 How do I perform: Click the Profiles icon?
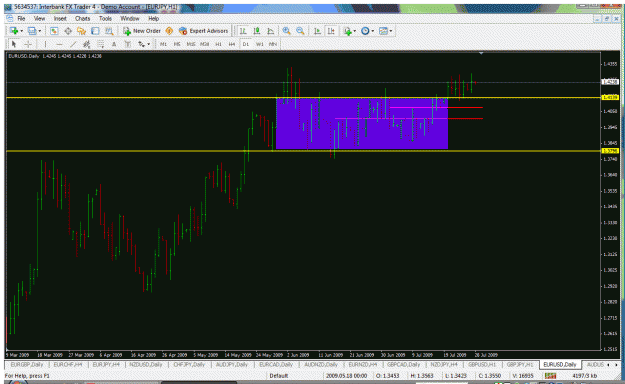point(32,31)
